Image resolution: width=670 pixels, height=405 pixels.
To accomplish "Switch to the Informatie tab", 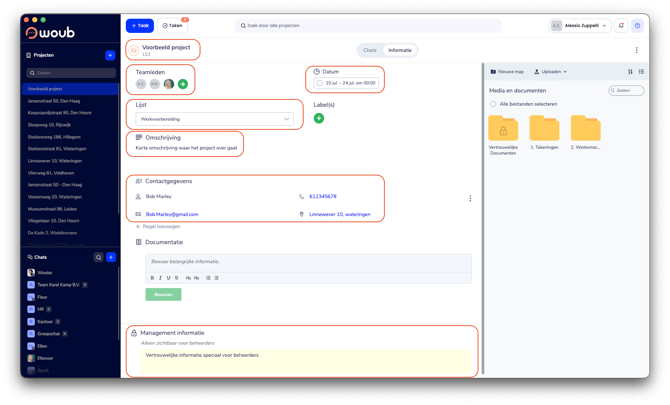I will 400,50.
